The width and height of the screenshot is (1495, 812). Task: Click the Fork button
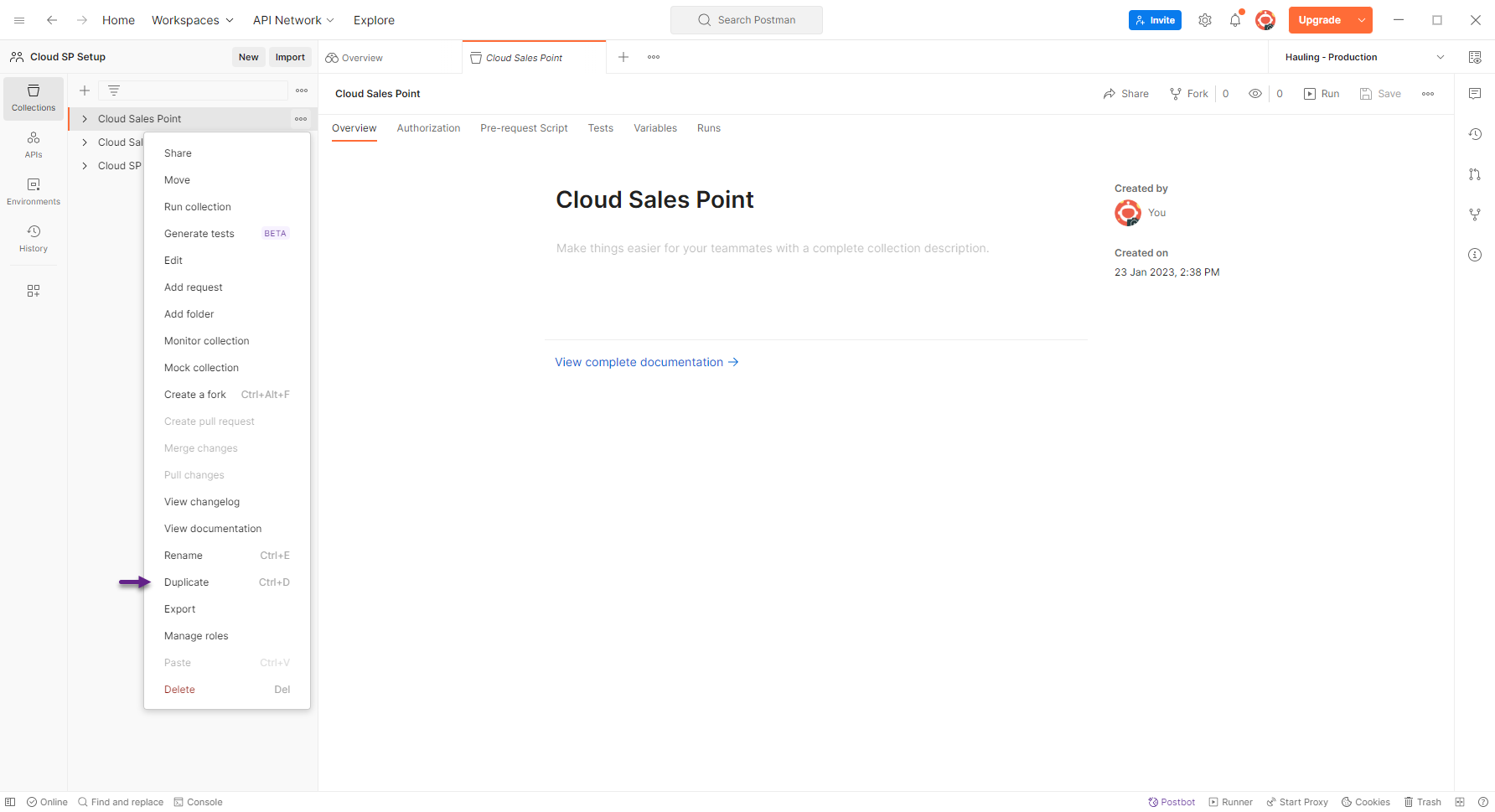(1189, 94)
